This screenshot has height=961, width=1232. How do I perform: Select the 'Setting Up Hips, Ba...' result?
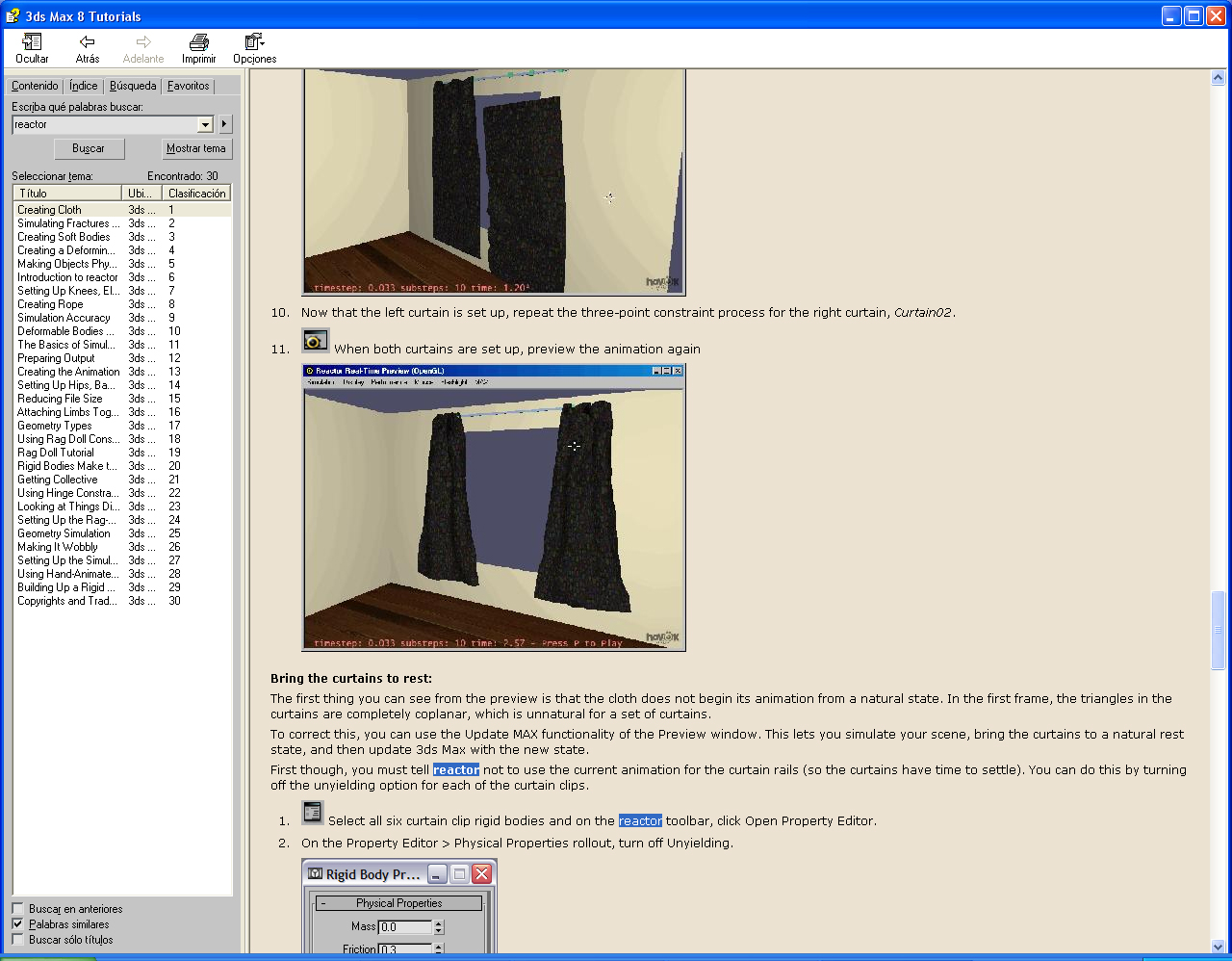tap(66, 385)
